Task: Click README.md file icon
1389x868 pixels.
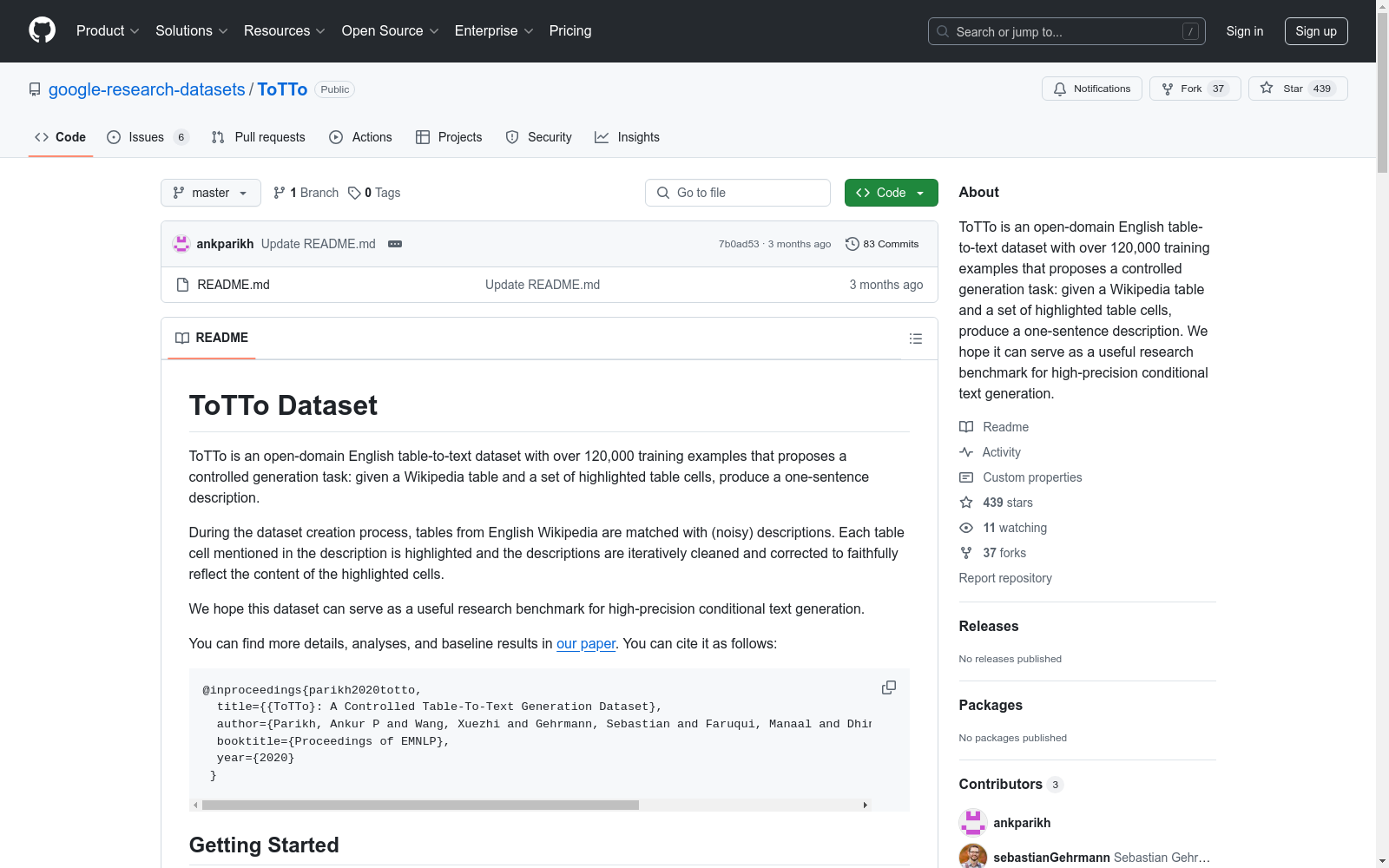Action: (x=182, y=285)
